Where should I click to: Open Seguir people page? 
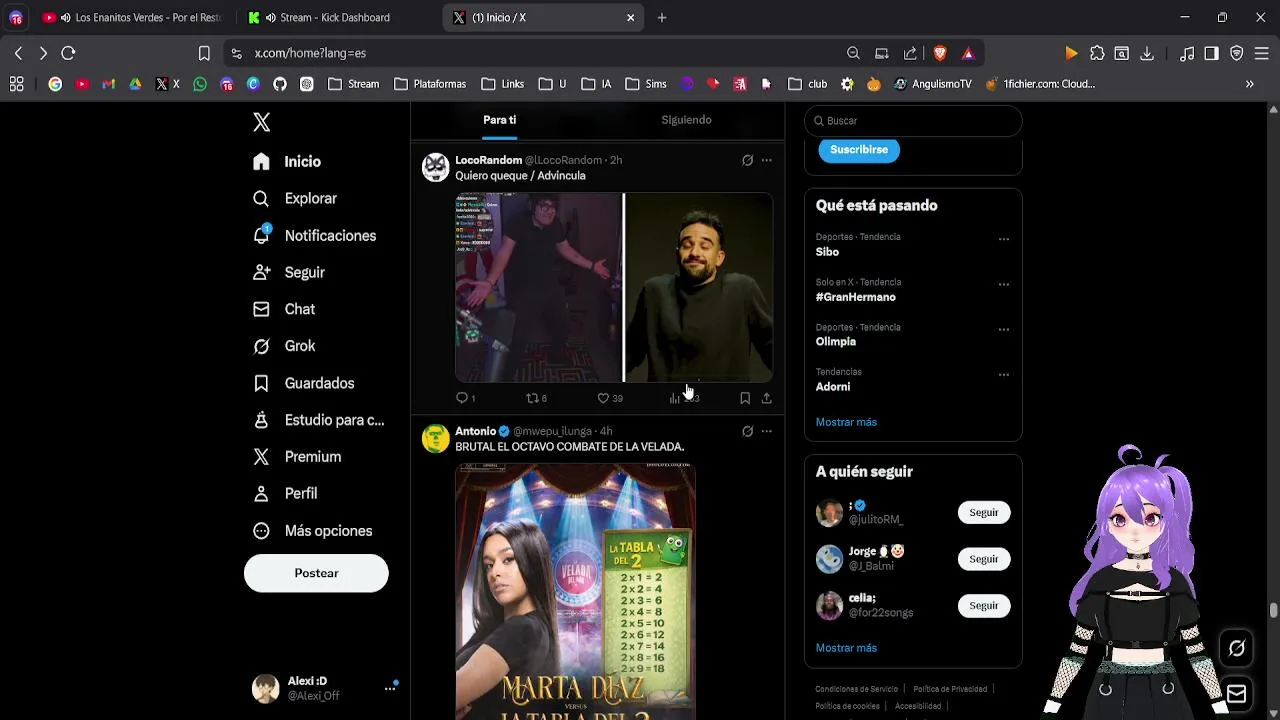tap(289, 272)
